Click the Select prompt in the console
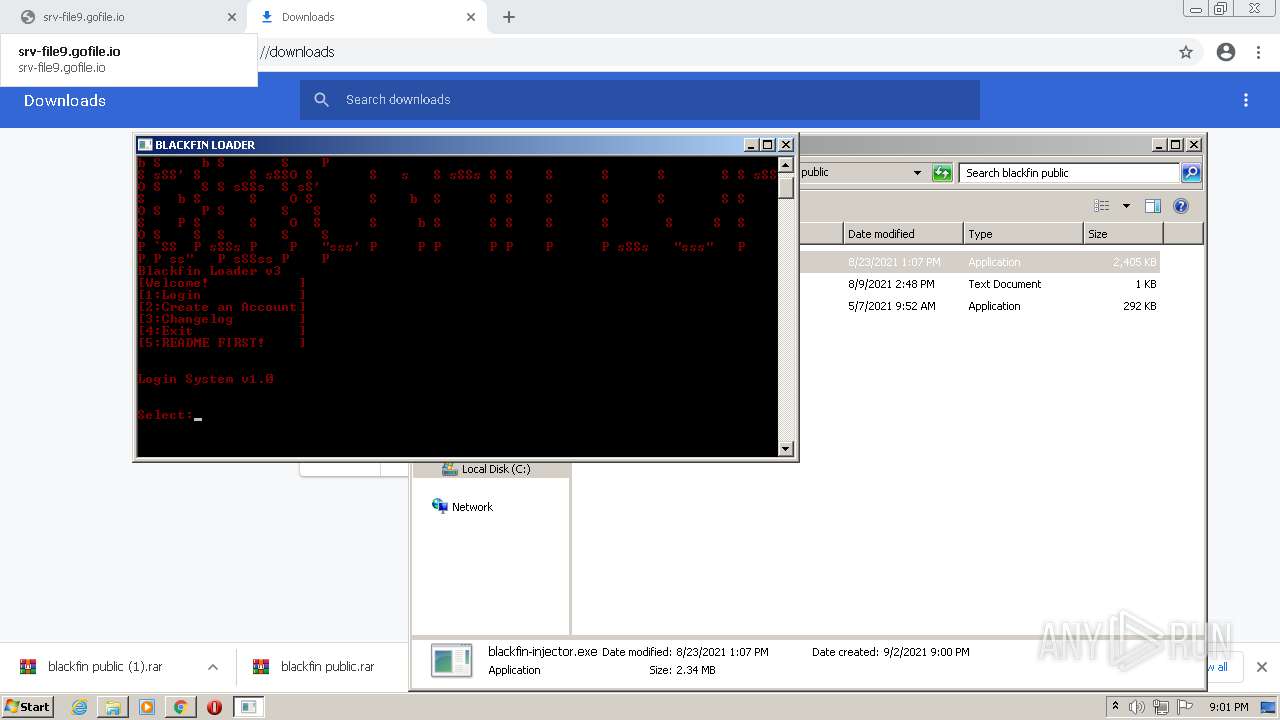 (x=165, y=415)
